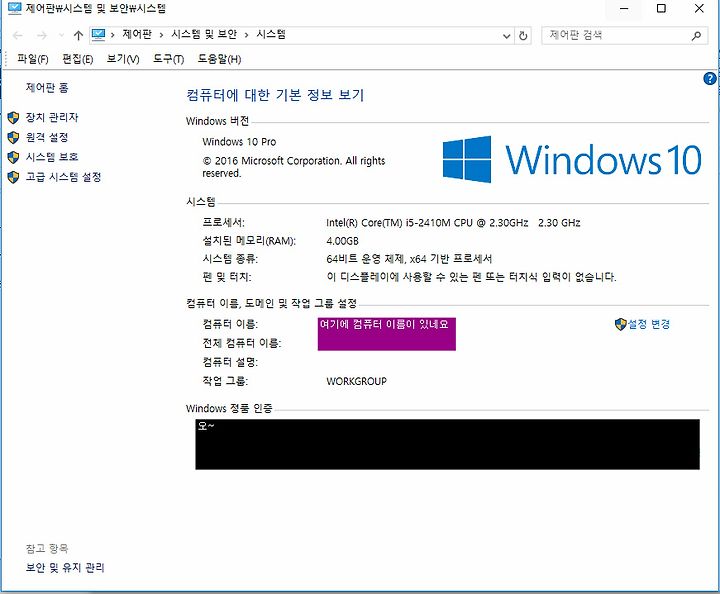
Task: Click the search magnifier icon
Action: click(696, 36)
